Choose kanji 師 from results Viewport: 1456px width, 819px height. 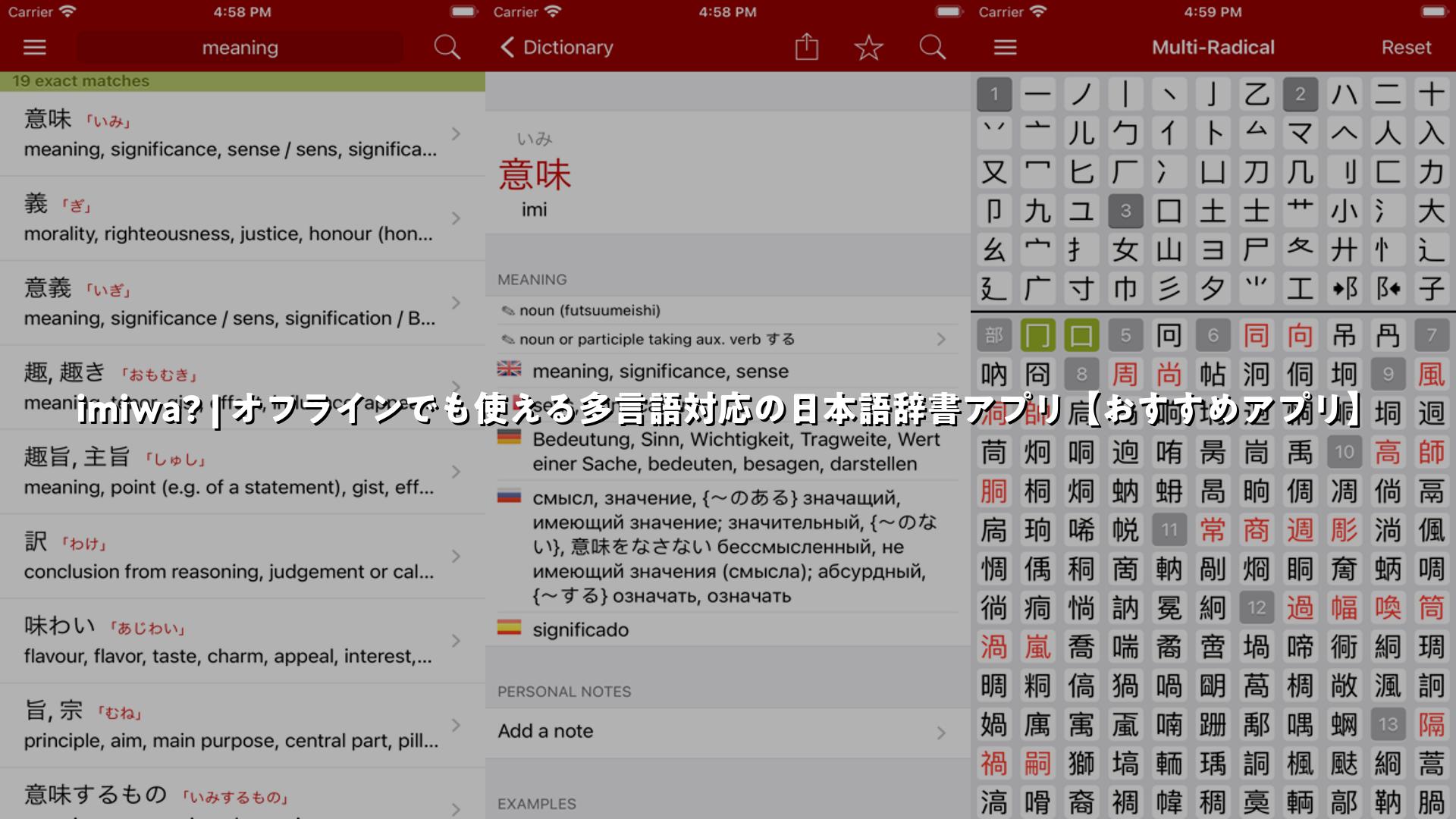coord(1432,452)
